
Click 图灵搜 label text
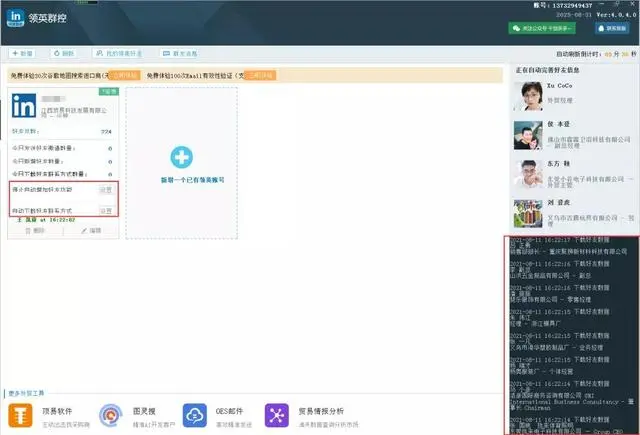pos(144,411)
